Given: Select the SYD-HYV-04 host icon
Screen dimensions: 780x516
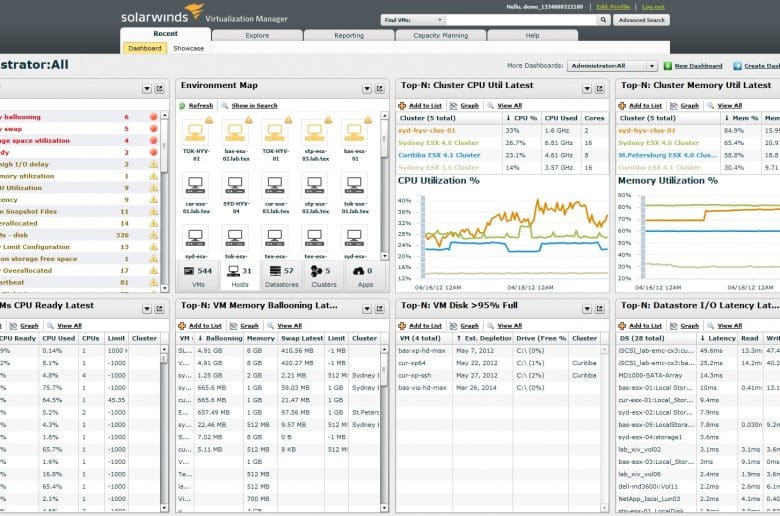Looking at the screenshot, I should pos(235,185).
